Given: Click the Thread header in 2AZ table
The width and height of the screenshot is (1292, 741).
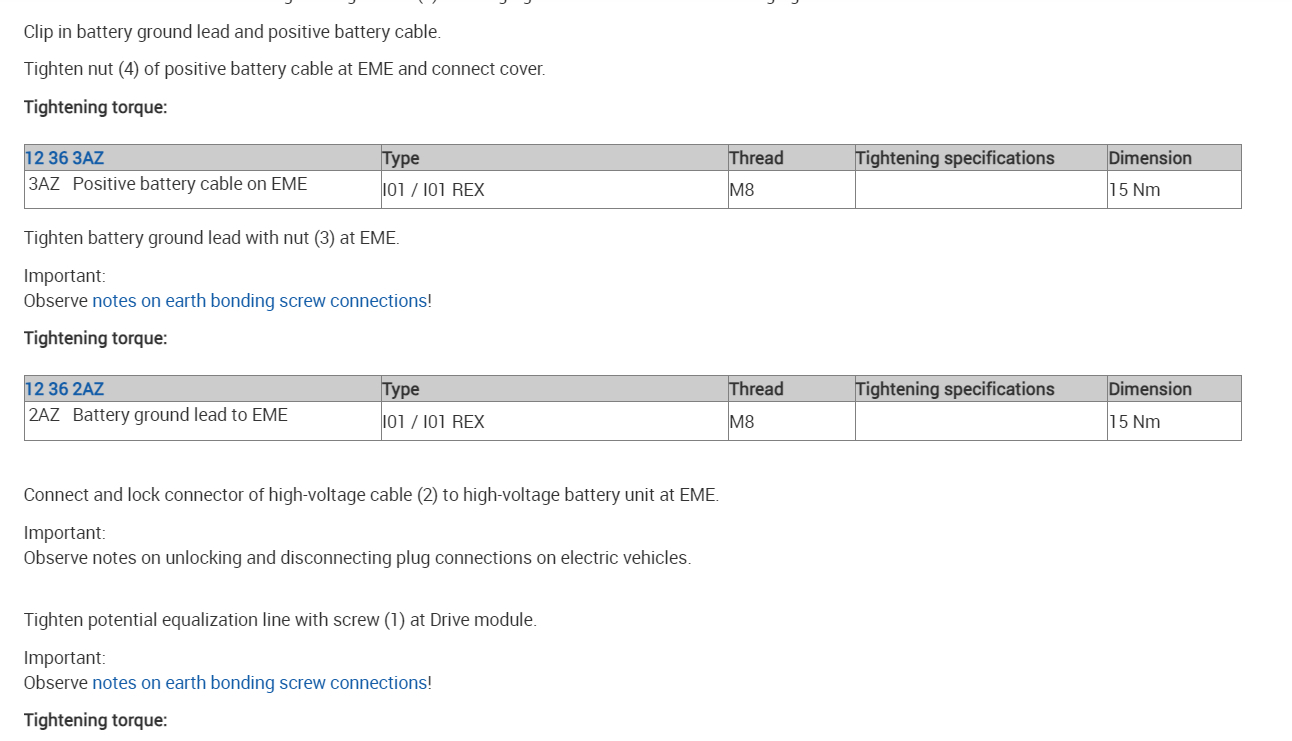Looking at the screenshot, I should point(756,389).
